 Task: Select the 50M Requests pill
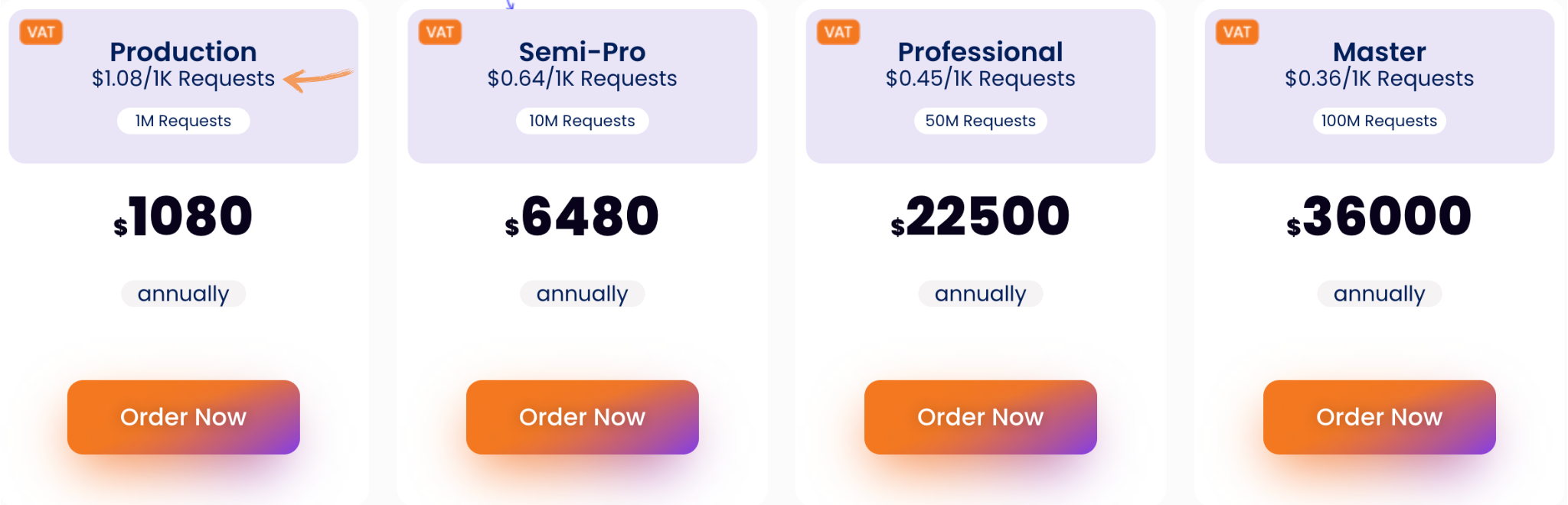coord(981,121)
